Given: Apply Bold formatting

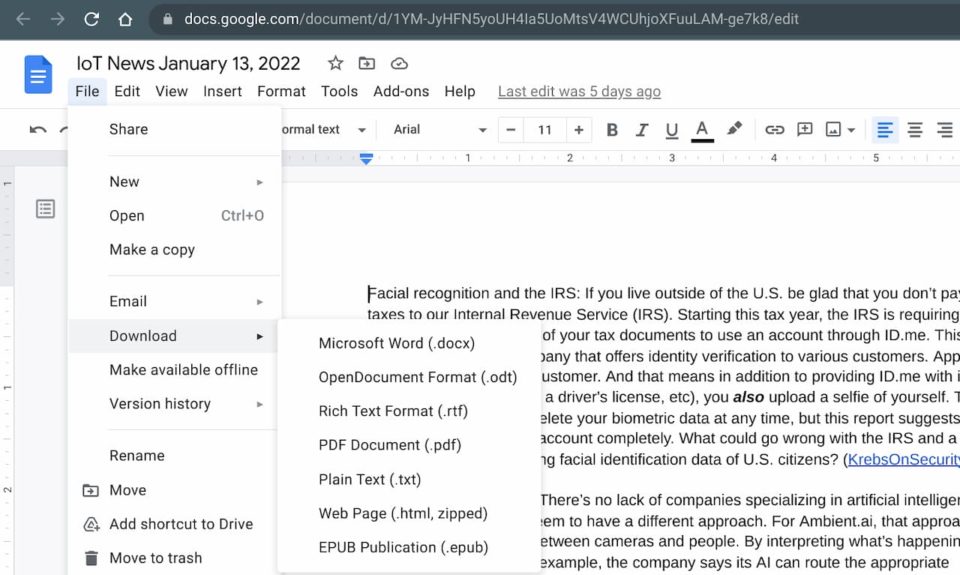Looking at the screenshot, I should click(x=612, y=130).
